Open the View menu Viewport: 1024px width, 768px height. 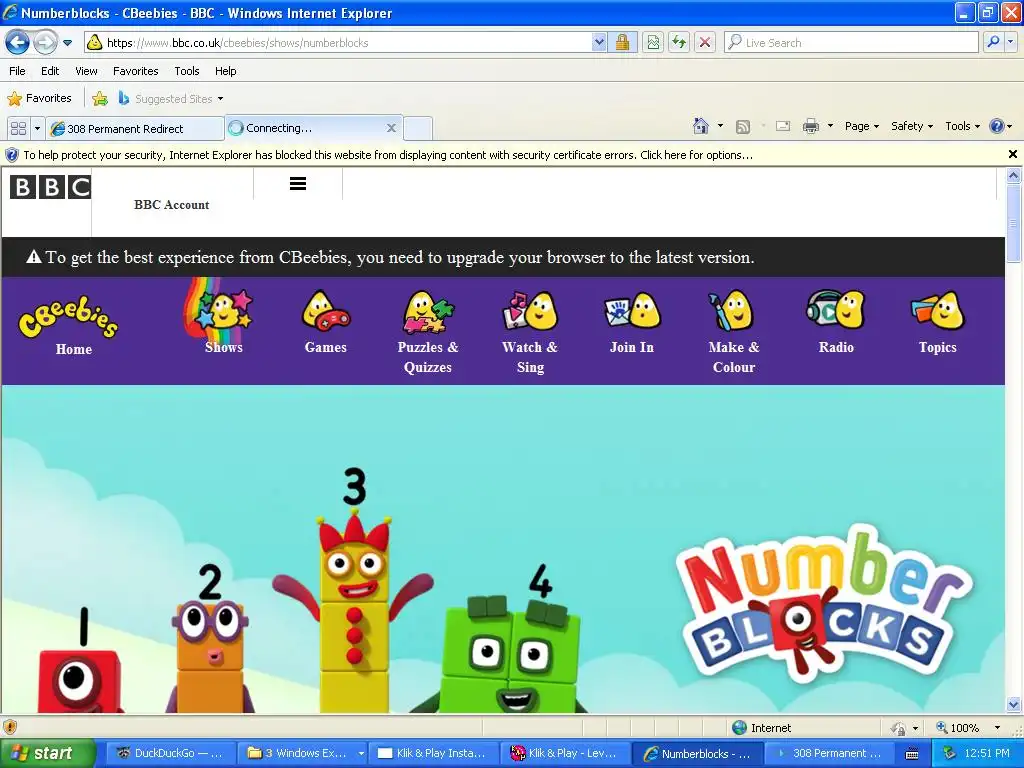86,71
